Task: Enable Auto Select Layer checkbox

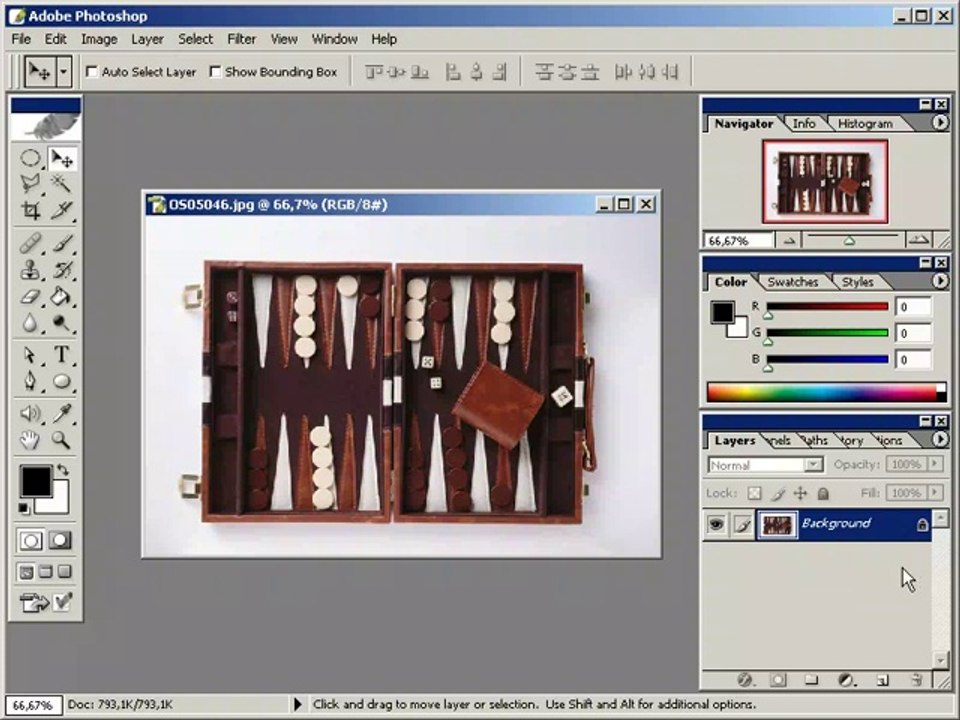Action: [92, 72]
